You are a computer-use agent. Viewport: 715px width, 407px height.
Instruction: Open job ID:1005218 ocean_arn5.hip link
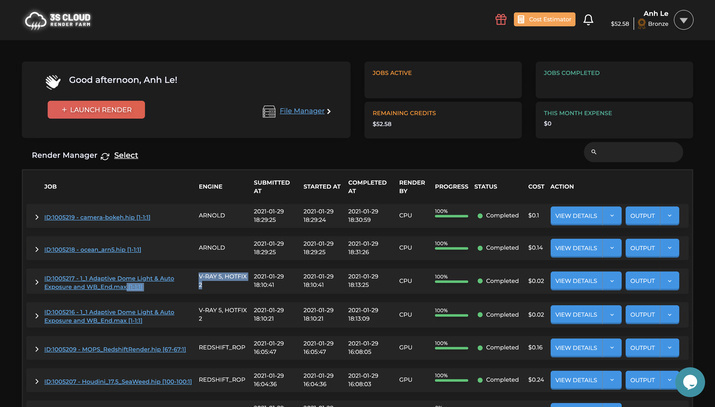tap(93, 250)
